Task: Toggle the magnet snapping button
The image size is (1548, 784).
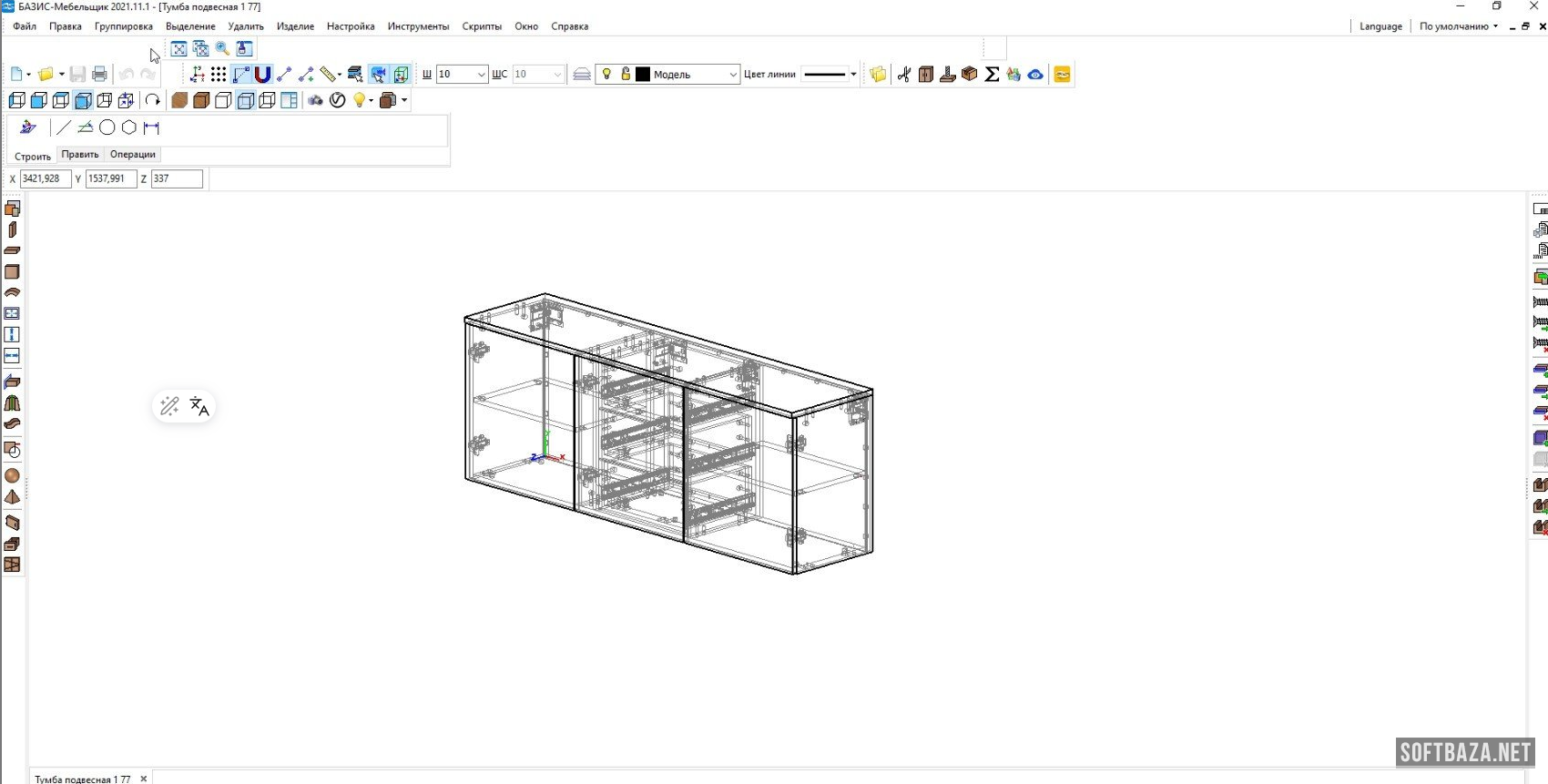Action: [263, 75]
